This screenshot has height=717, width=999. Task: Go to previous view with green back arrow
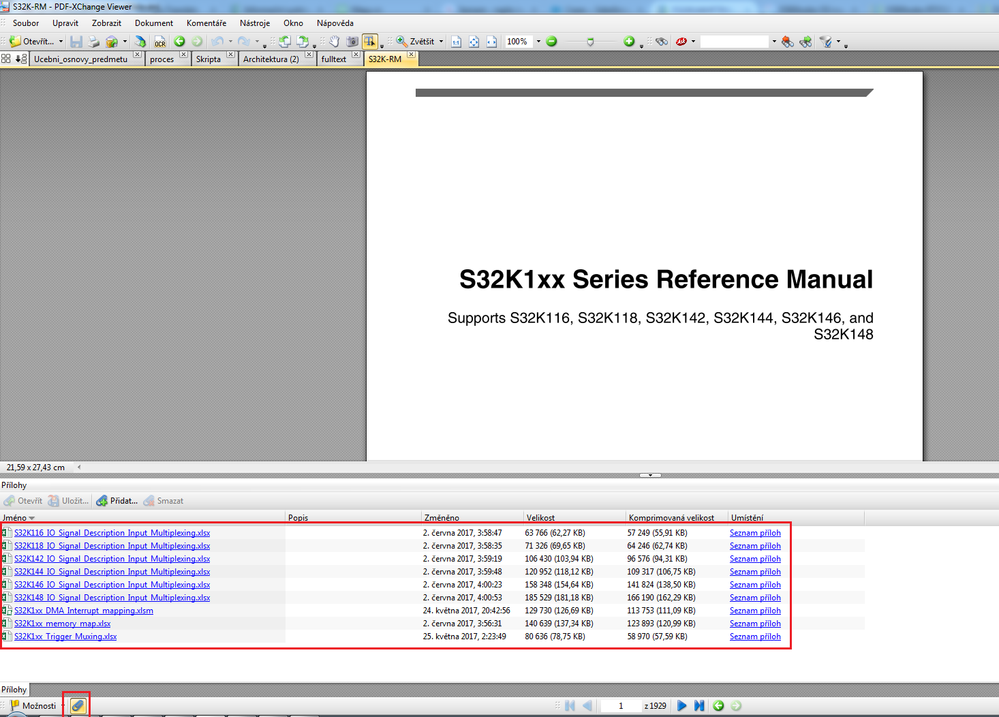click(x=180, y=41)
